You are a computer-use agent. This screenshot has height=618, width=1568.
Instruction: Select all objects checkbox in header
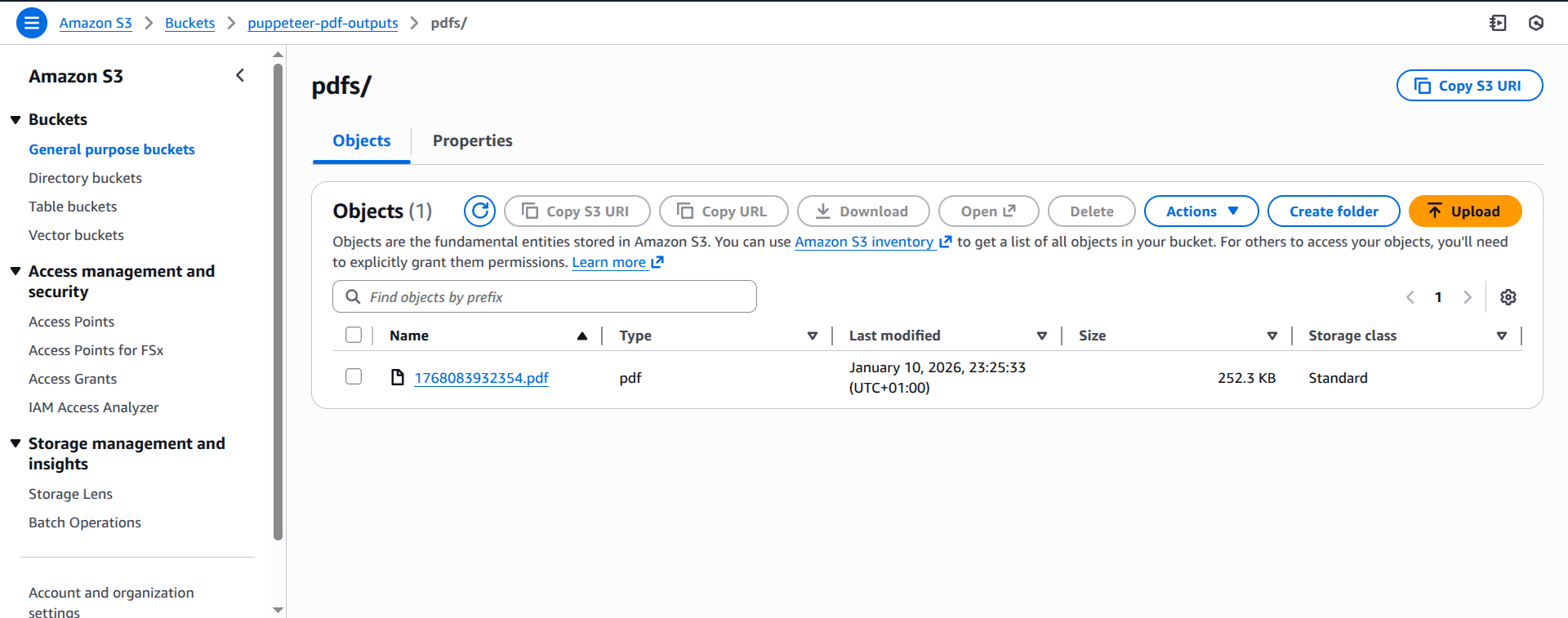354,335
